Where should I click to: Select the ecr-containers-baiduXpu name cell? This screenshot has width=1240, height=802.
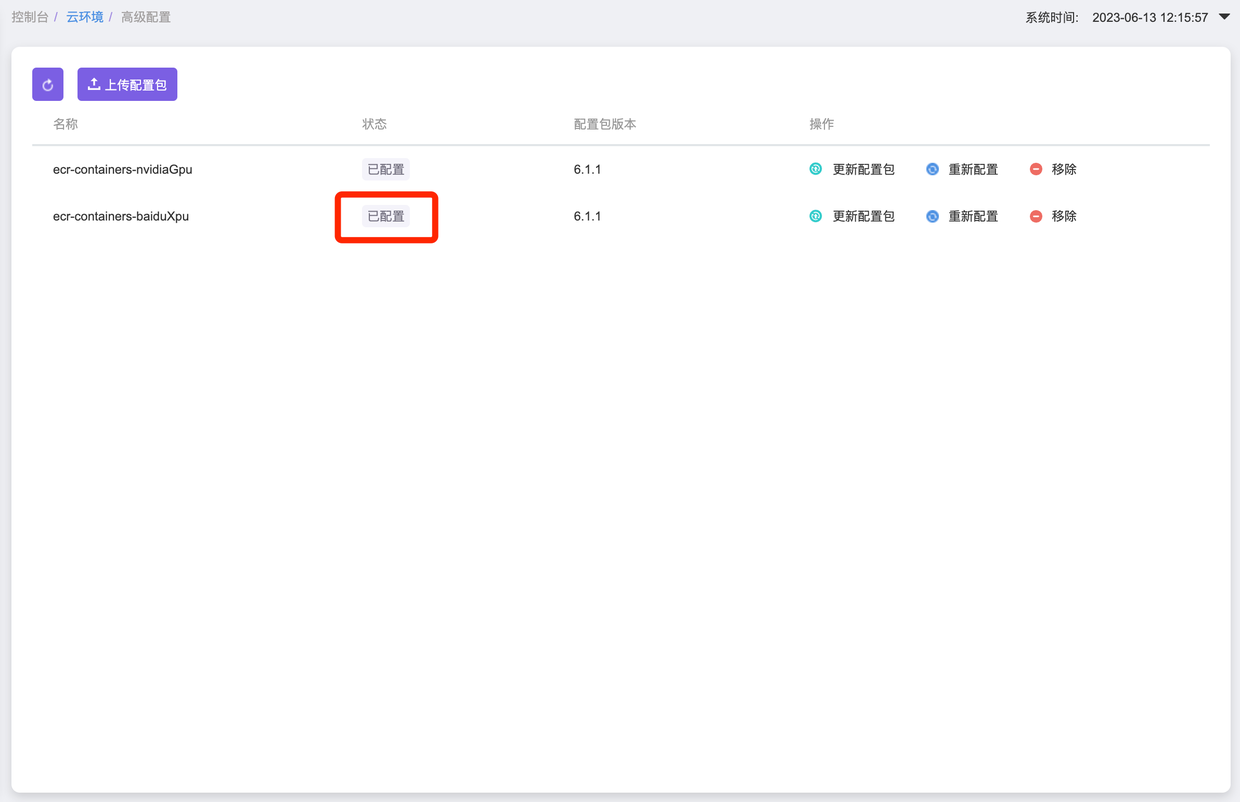pyautogui.click(x=121, y=216)
